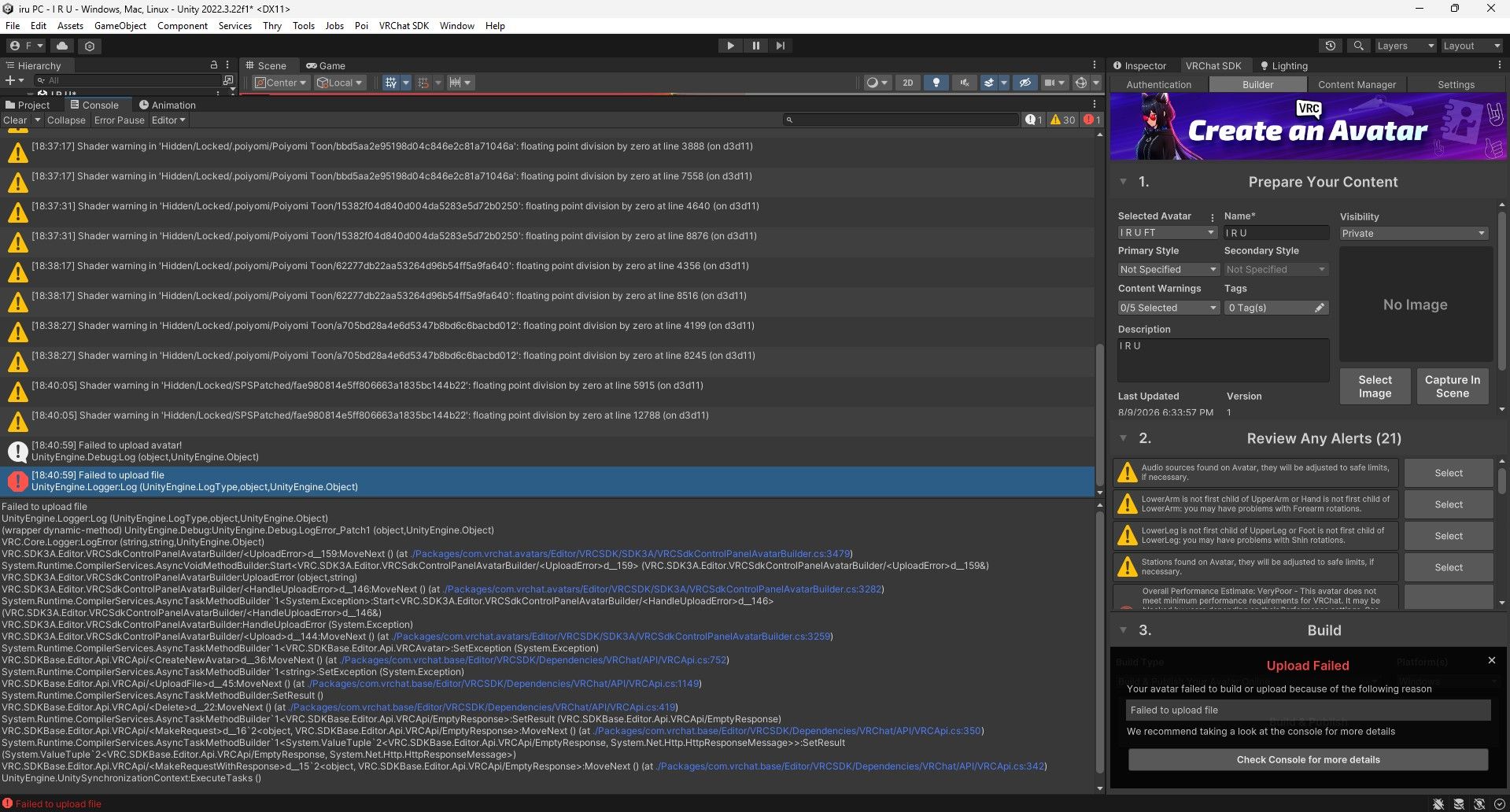Toggle 2D mode in Scene view

907,83
